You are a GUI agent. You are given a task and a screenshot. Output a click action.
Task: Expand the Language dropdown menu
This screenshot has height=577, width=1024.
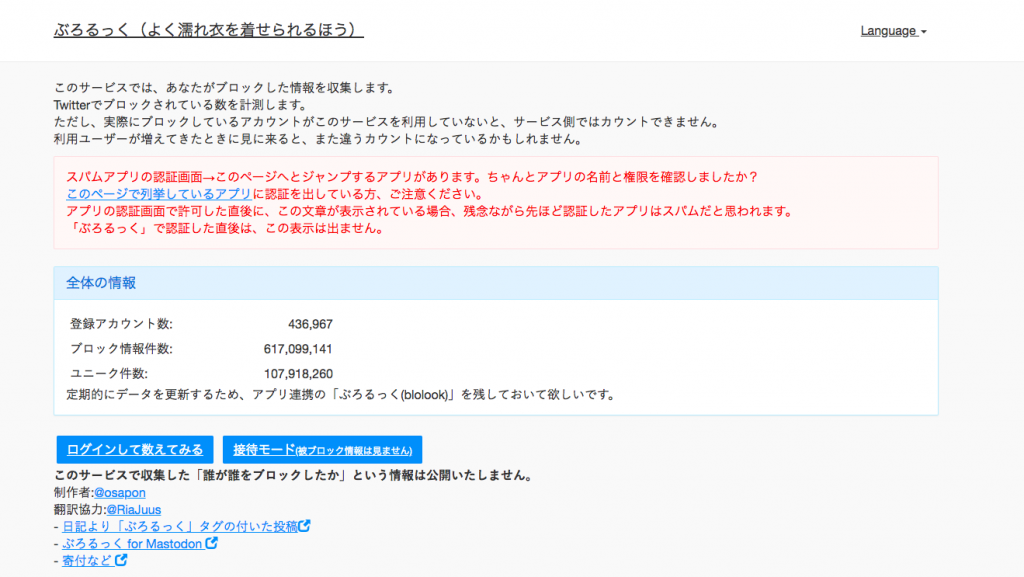point(893,31)
